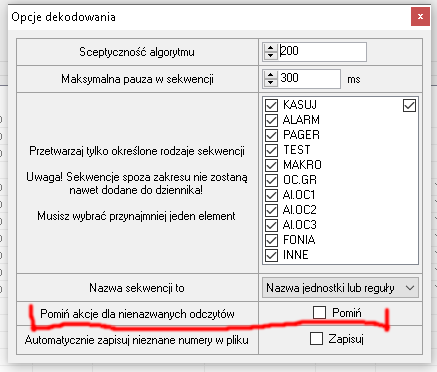Viewport: 437px width, 372px height.
Task: Click the Automatycznie zapisuj nieznane numery label
Action: tap(137, 340)
